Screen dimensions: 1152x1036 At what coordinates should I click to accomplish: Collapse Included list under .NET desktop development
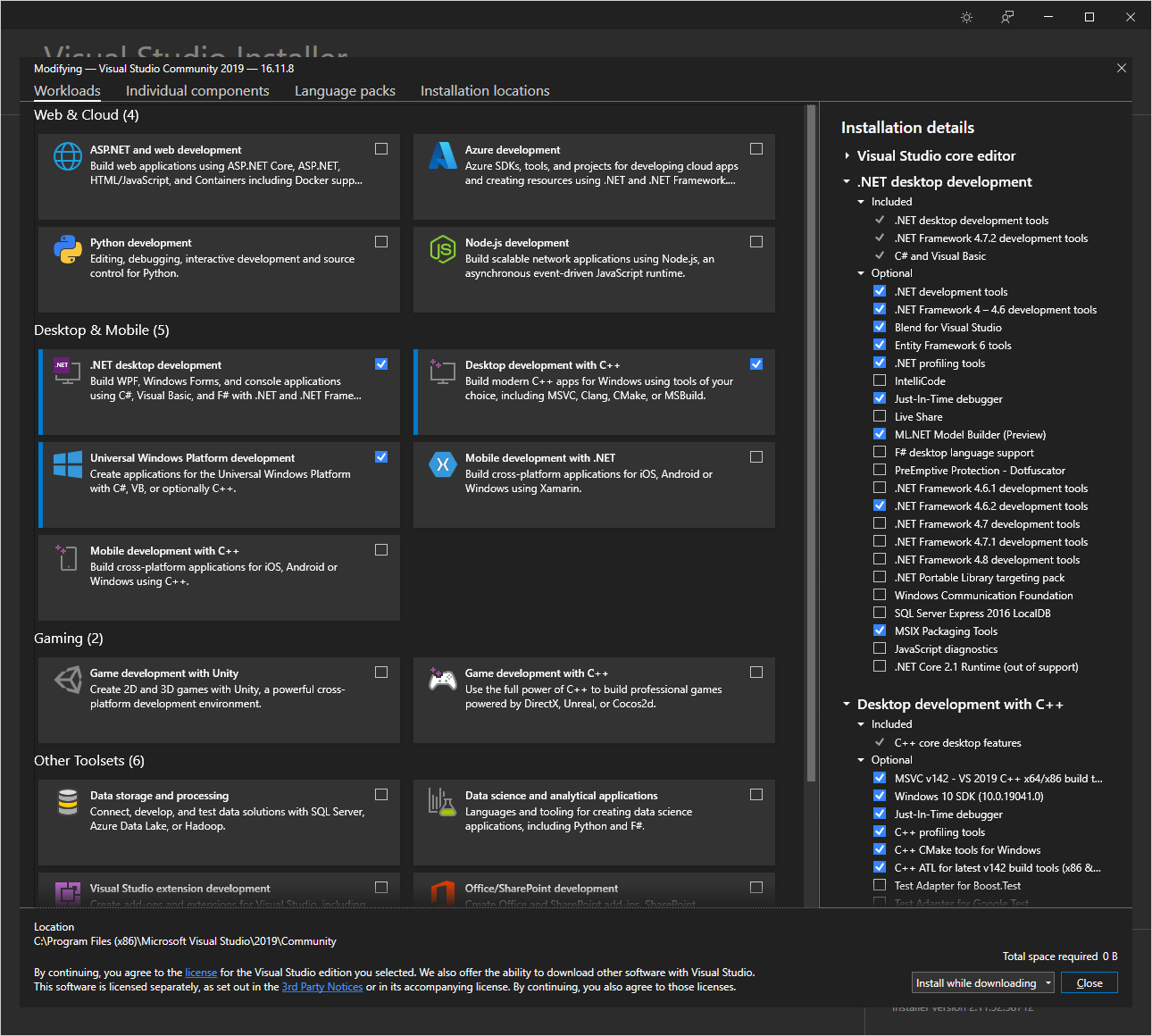point(862,202)
